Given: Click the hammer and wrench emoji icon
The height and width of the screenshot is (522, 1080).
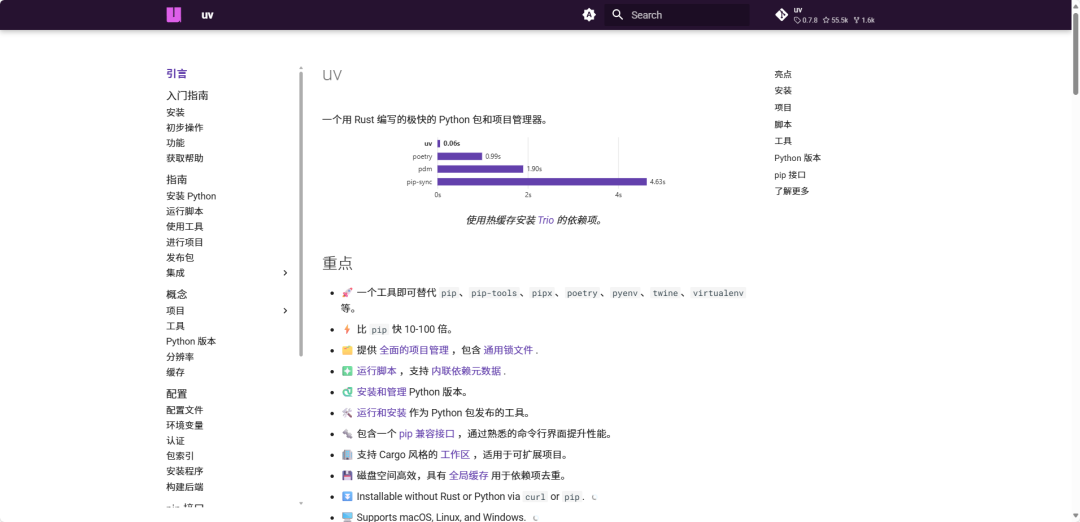Looking at the screenshot, I should pos(347,413).
